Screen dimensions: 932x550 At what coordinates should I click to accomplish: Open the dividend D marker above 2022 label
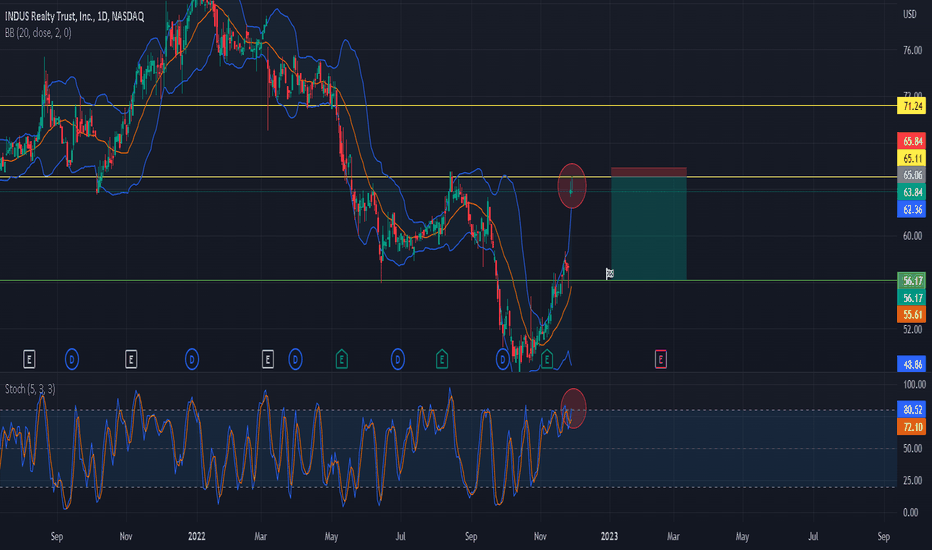pyautogui.click(x=191, y=359)
